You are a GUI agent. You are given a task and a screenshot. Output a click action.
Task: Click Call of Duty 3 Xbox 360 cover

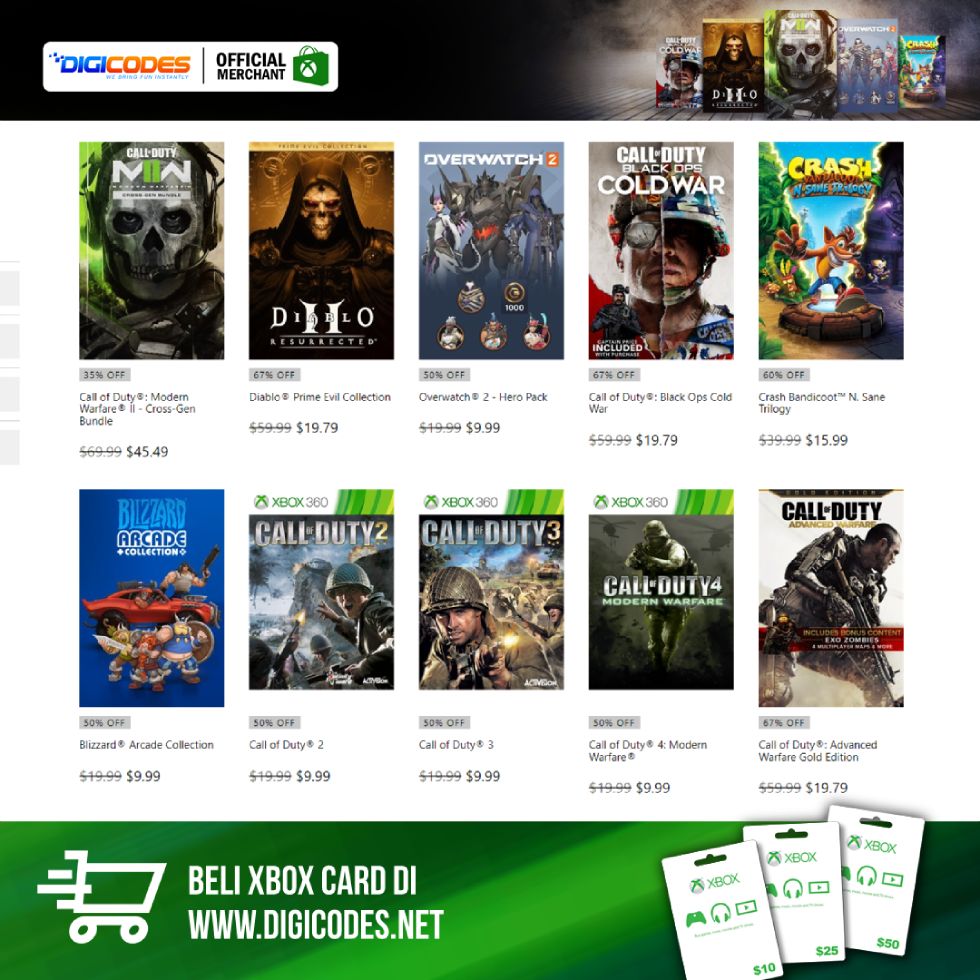click(x=491, y=589)
